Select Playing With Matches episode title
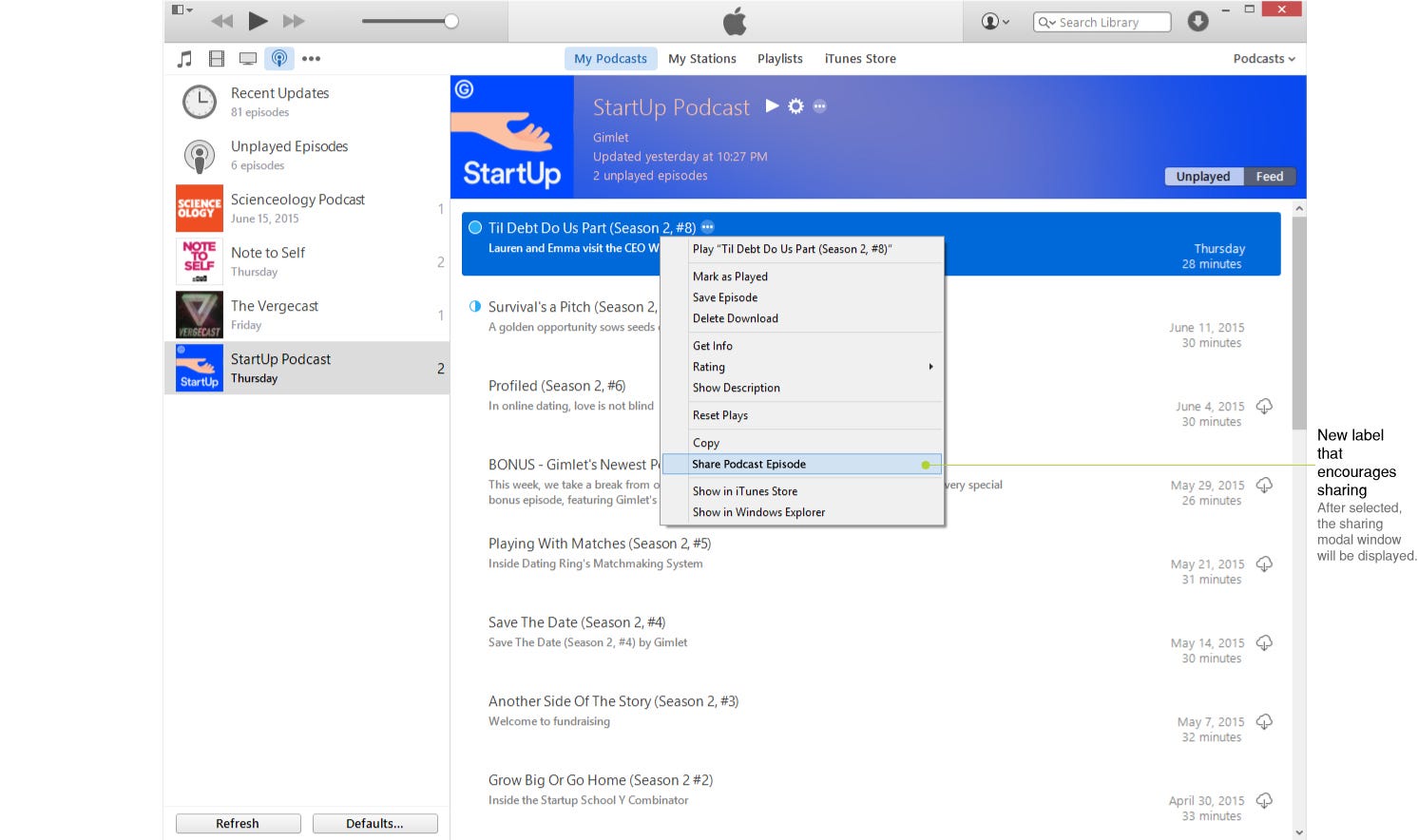Screen dimensions: 1418x840 tap(600, 544)
